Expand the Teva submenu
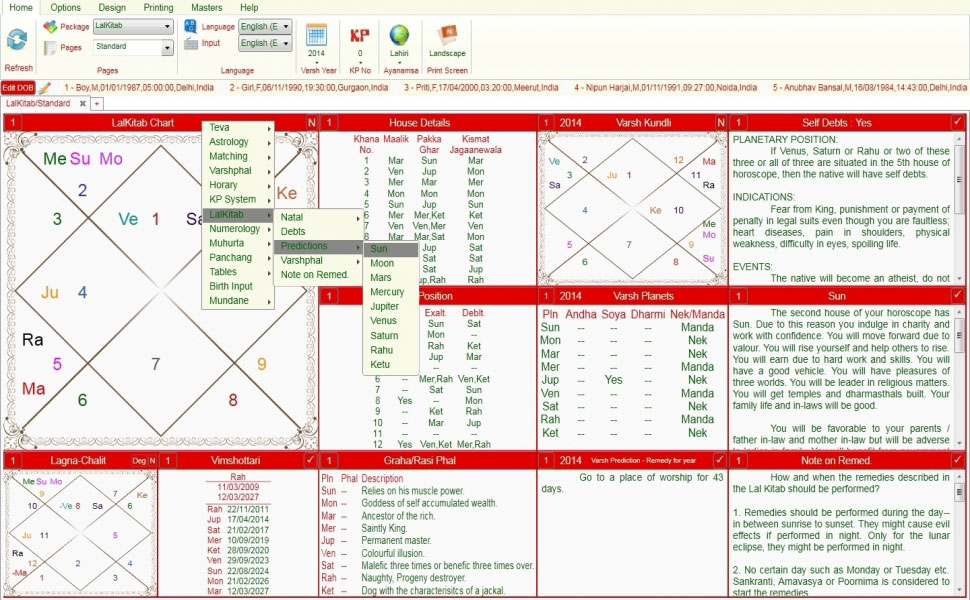 [238, 127]
